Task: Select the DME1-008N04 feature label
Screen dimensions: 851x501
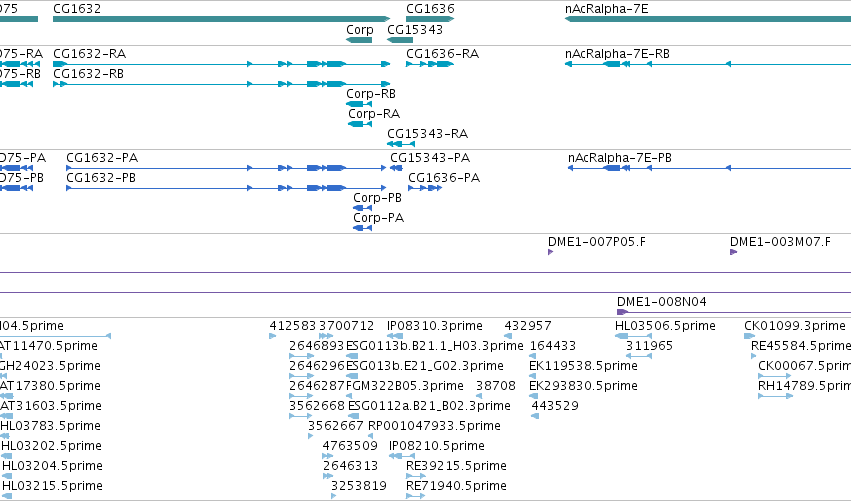Action: [662, 302]
